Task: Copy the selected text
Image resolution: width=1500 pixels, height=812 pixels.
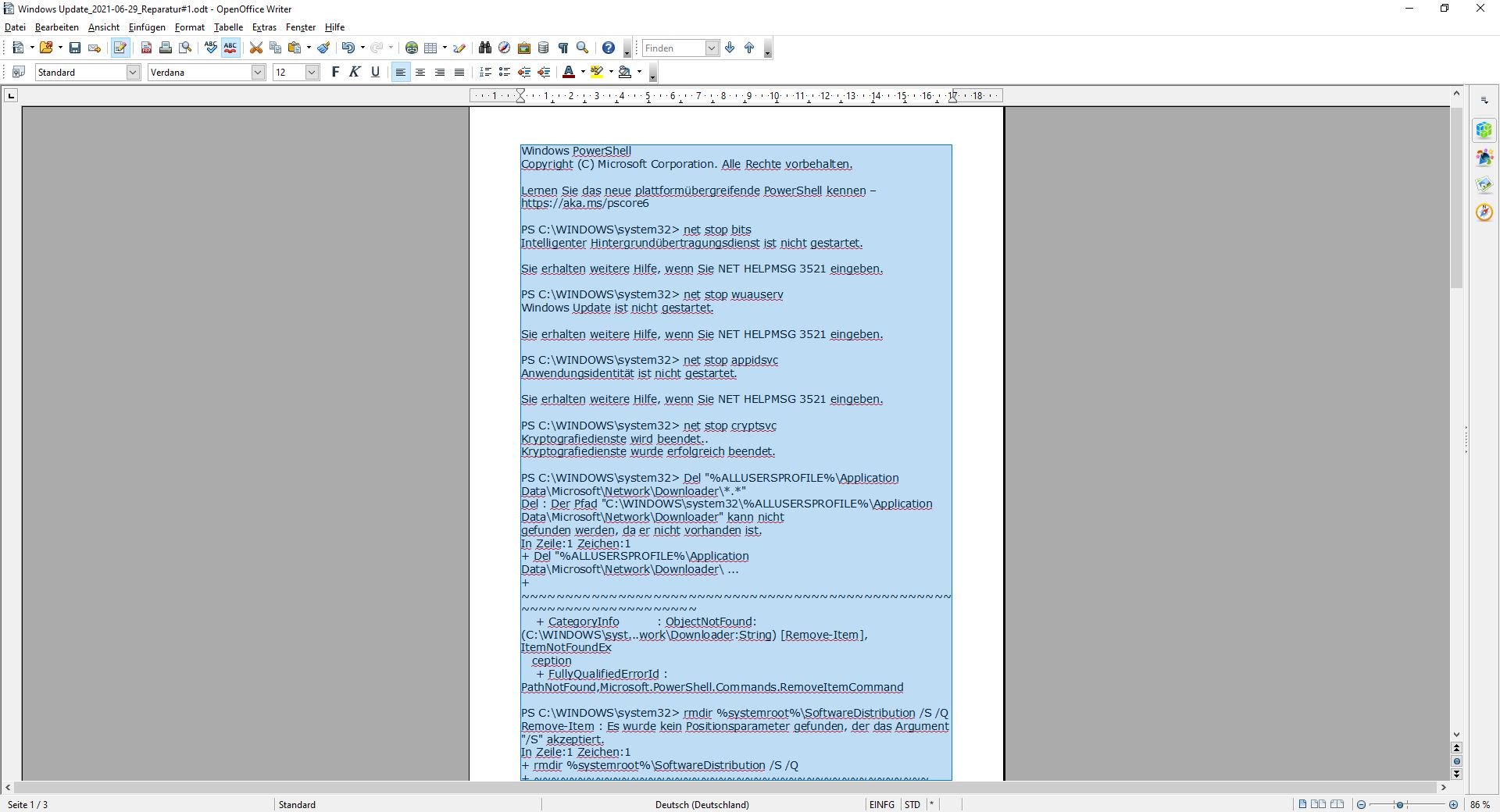Action: pyautogui.click(x=275, y=48)
